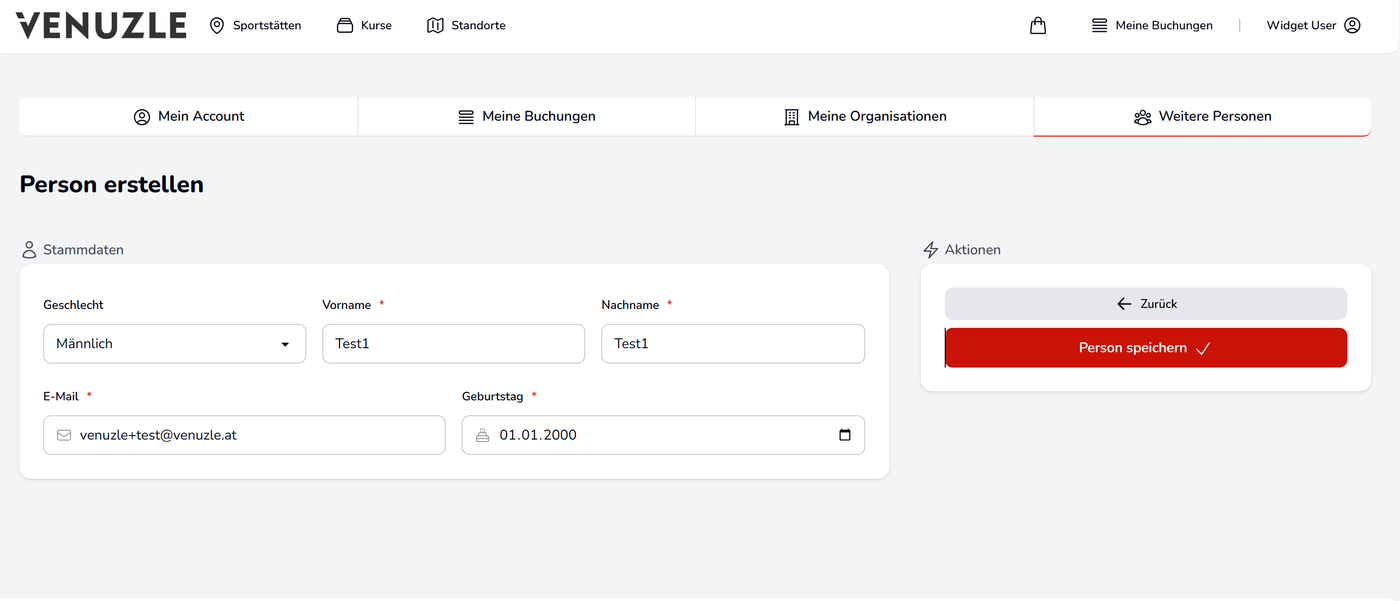1400x601 pixels.
Task: Click the person icon in Mein Account tab
Action: click(142, 117)
